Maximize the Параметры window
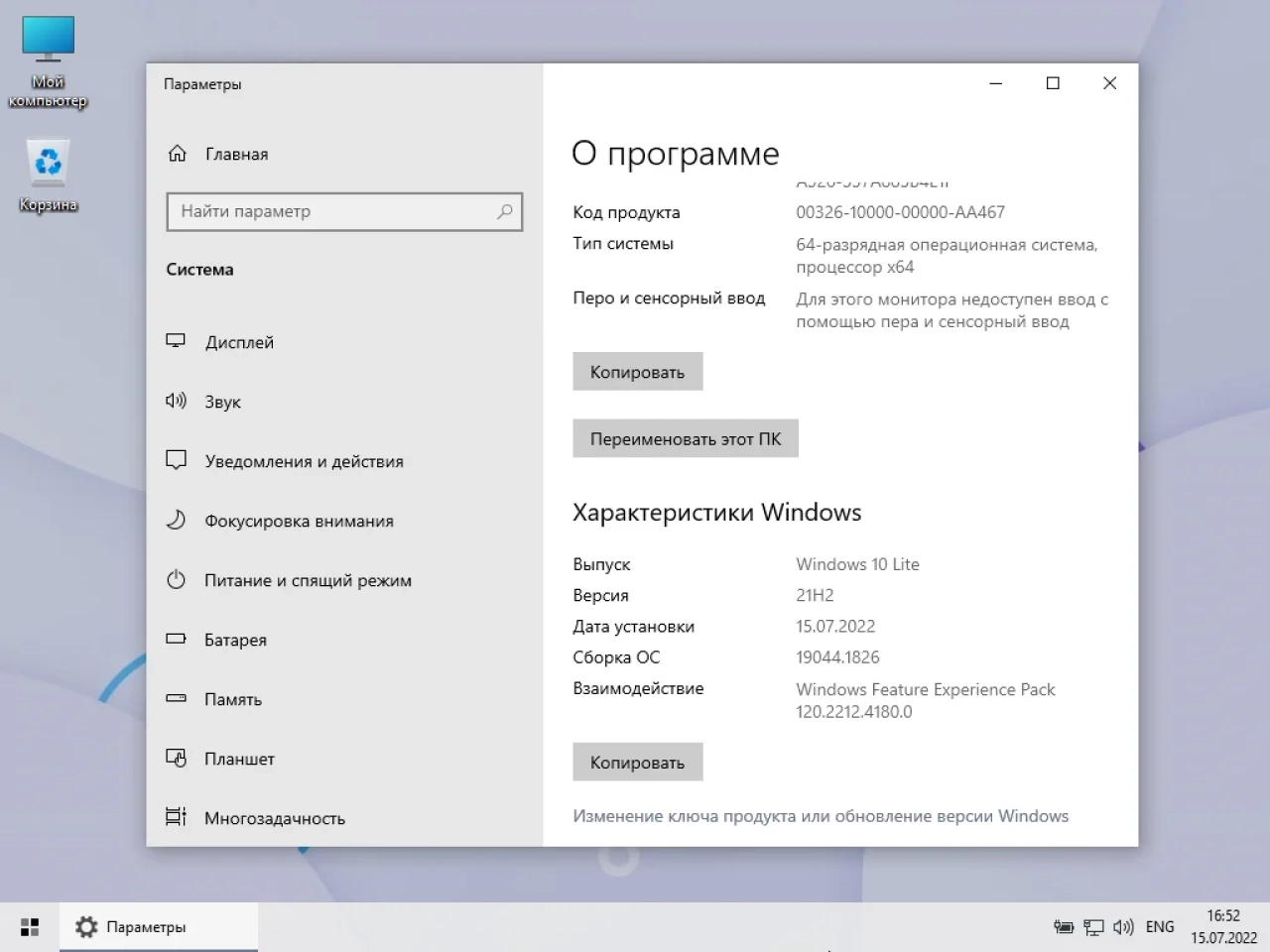 pos(1053,83)
